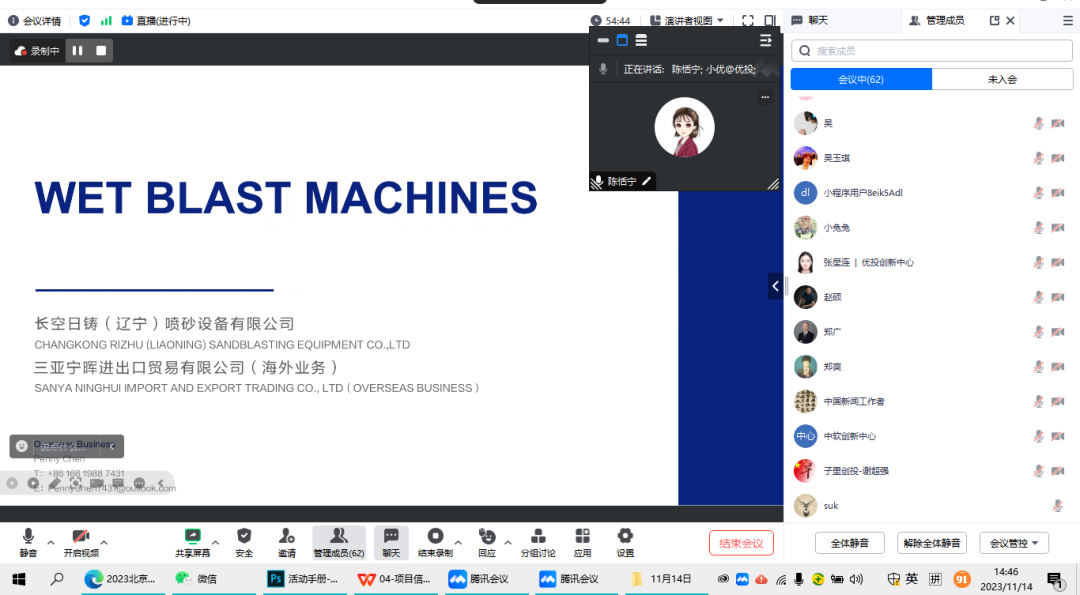1080x595 pixels.
Task: Open the 安全 security shield icon
Action: tap(244, 536)
